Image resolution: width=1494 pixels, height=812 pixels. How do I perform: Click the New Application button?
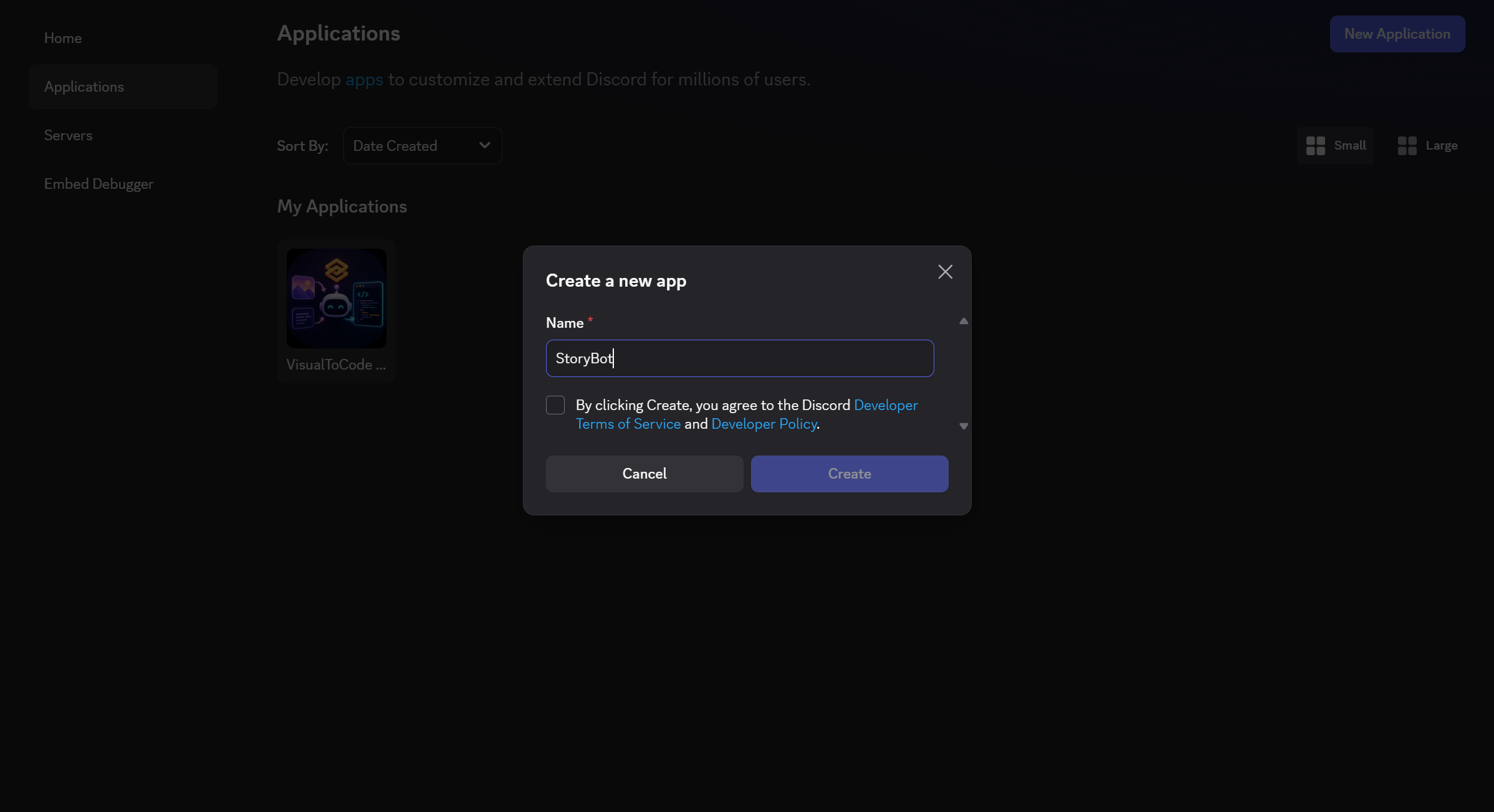[1397, 34]
